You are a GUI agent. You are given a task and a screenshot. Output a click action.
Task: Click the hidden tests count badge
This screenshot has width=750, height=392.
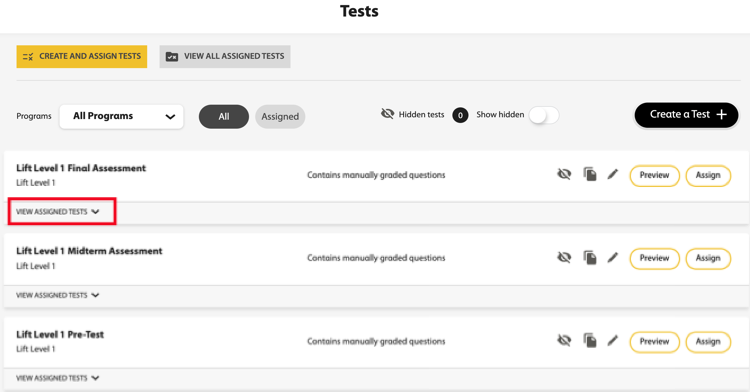(x=460, y=115)
